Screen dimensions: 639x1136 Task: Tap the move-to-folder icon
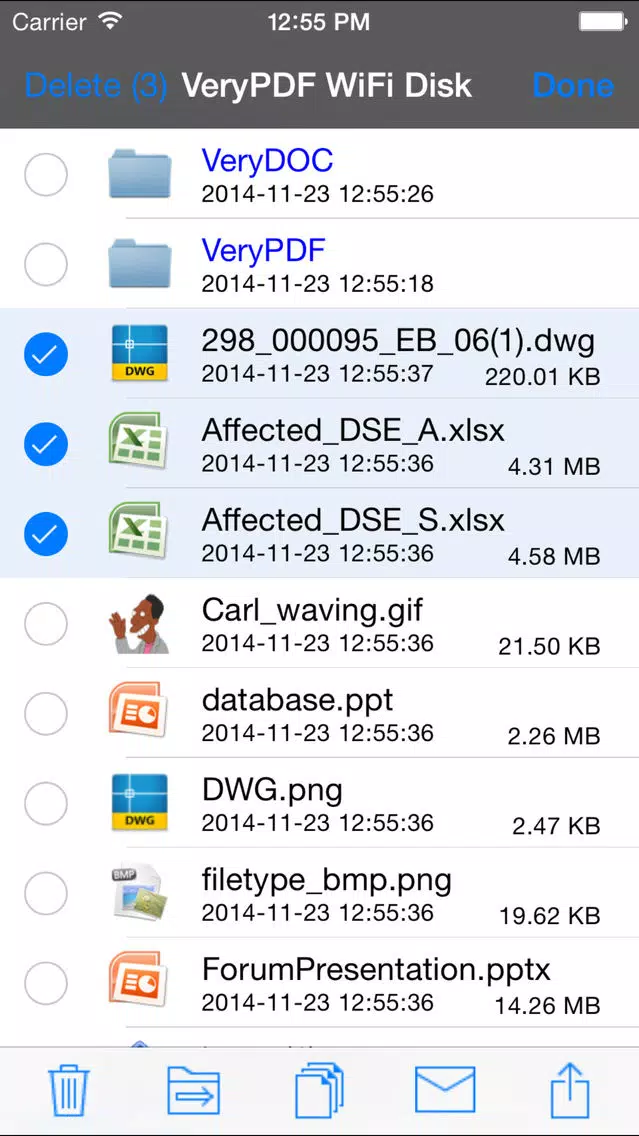click(193, 1090)
